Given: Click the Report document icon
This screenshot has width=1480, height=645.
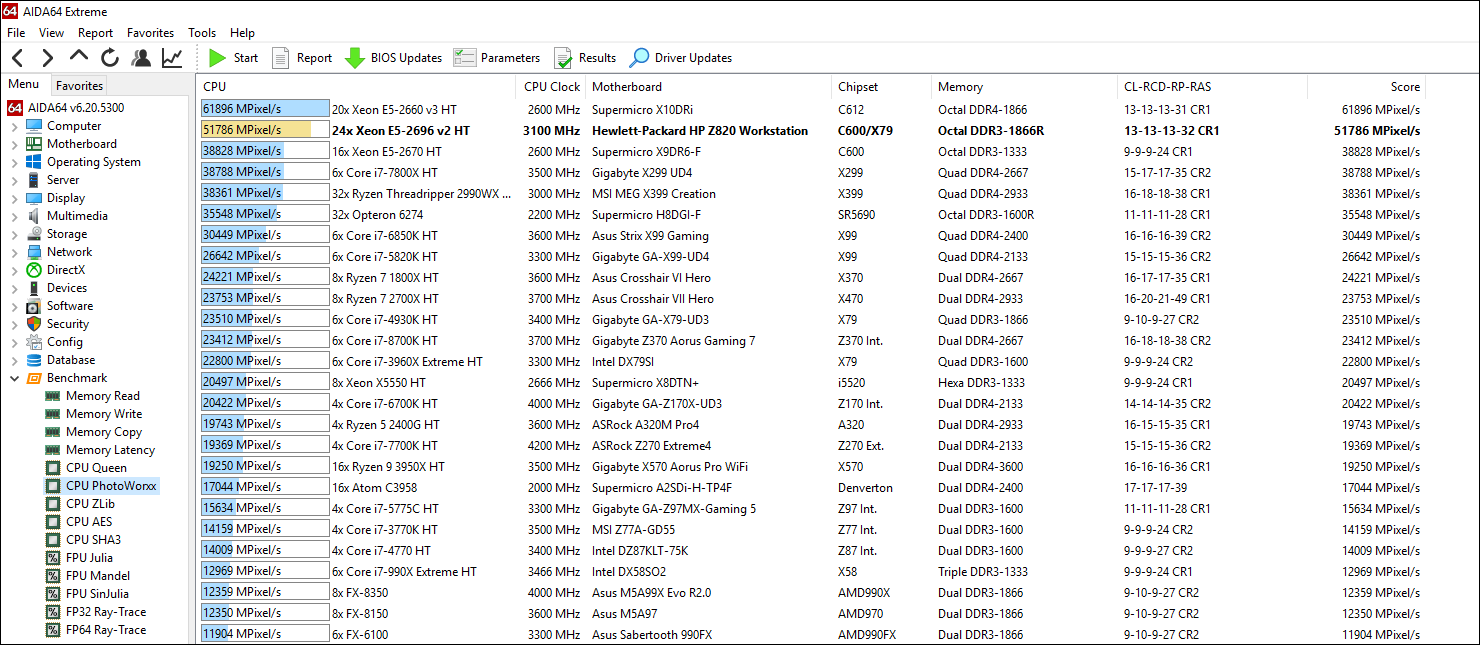Looking at the screenshot, I should tap(281, 58).
